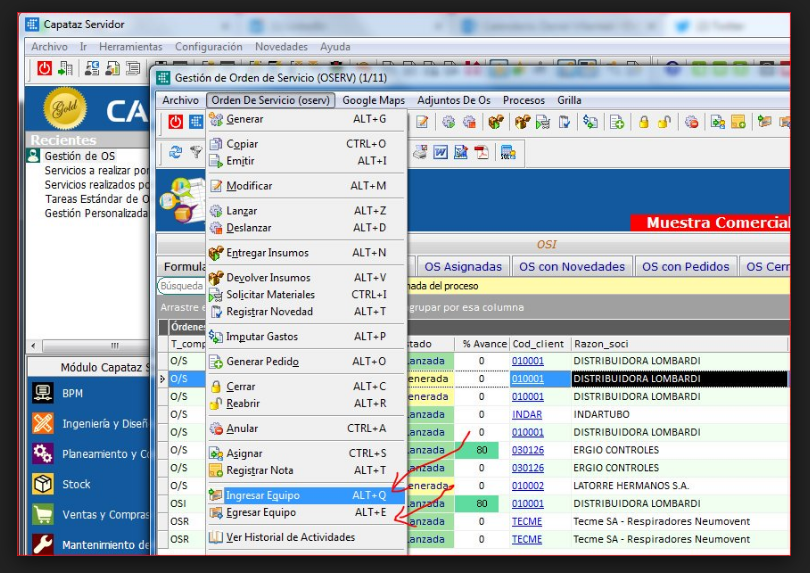The width and height of the screenshot is (810, 573).
Task: Click the open padlock Reabrir toolbar icon
Action: (664, 122)
